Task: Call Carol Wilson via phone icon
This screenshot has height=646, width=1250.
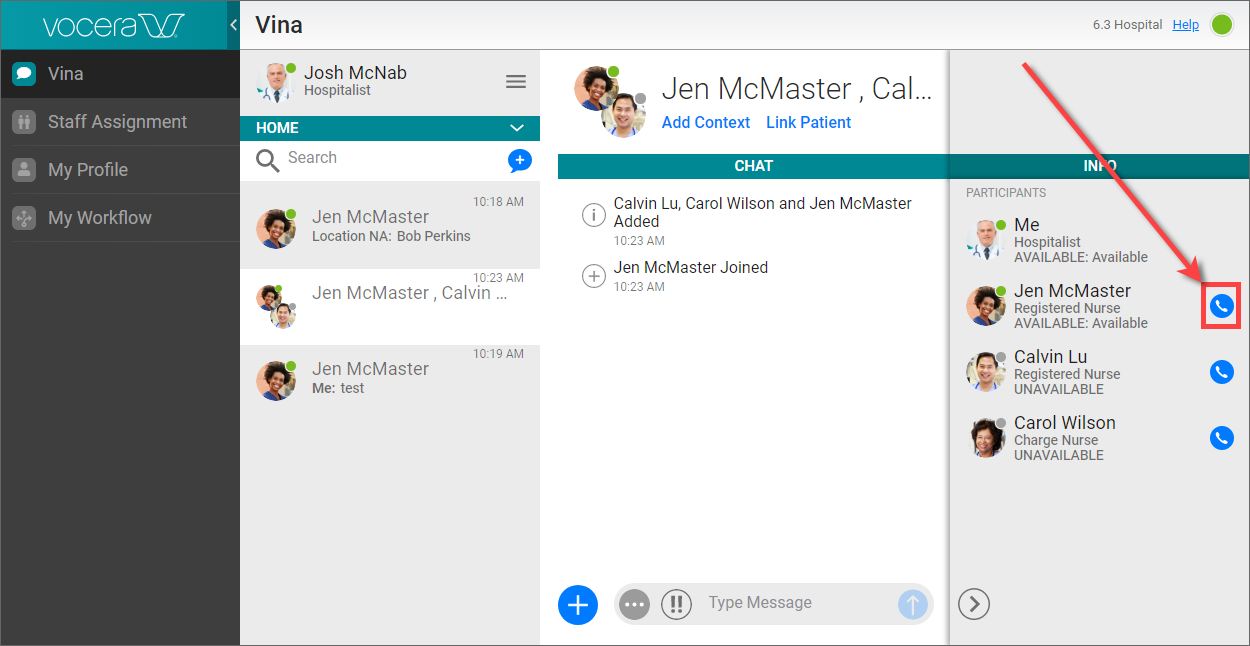Action: click(x=1221, y=438)
